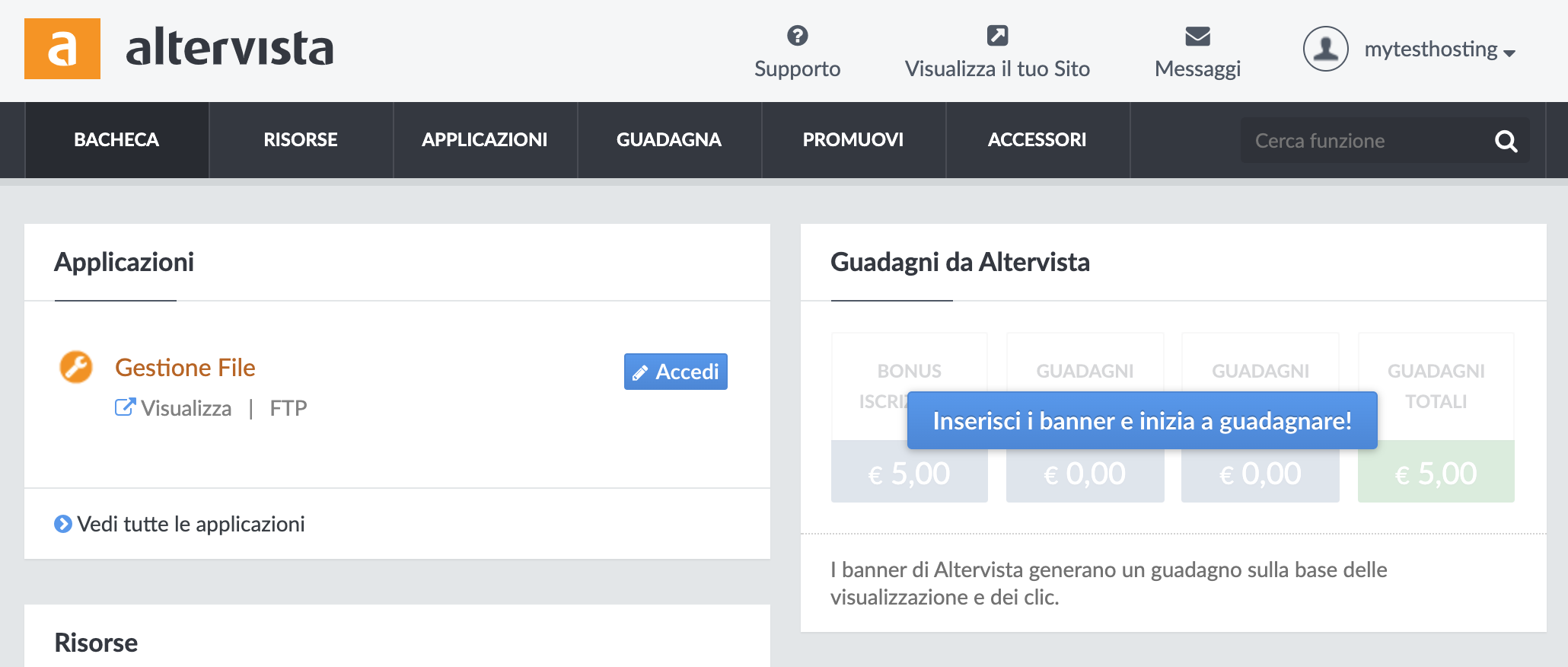This screenshot has width=1568, height=667.
Task: Expand the mytesthosting account dropdown
Action: coord(1439,50)
